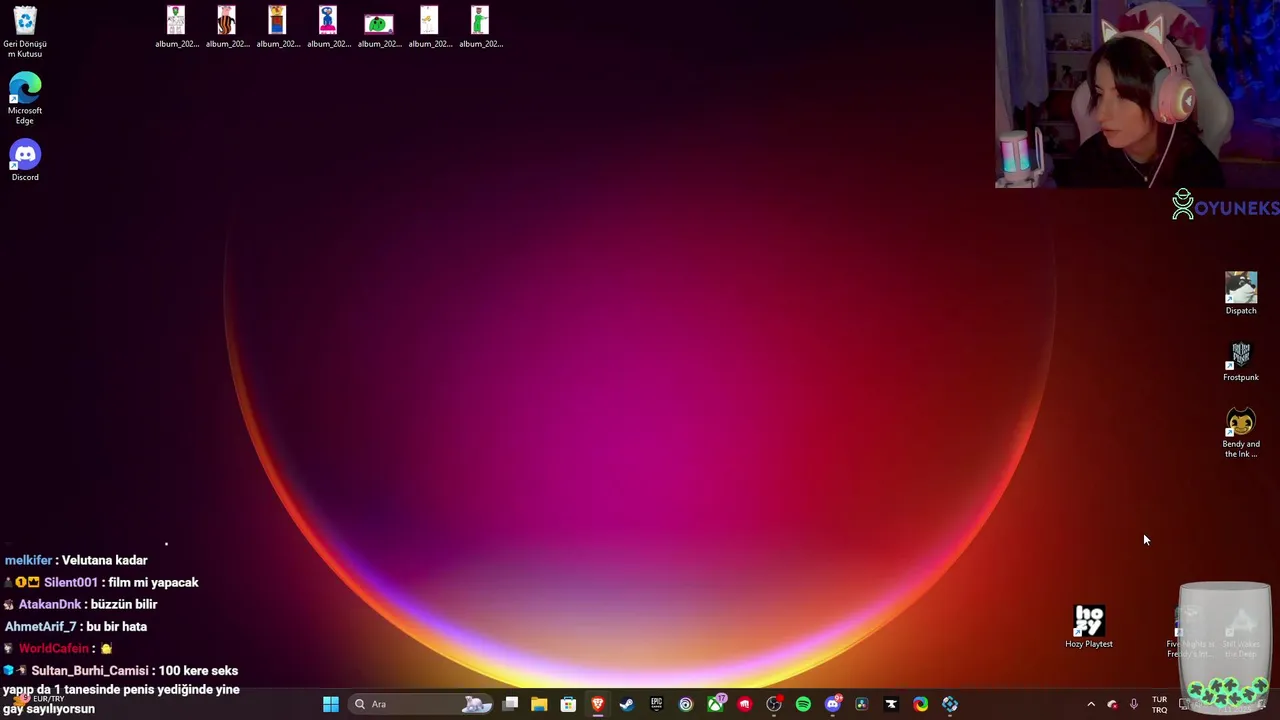Select the Frostpunk desktop shortcut
1280x720 pixels.
pos(1241,360)
